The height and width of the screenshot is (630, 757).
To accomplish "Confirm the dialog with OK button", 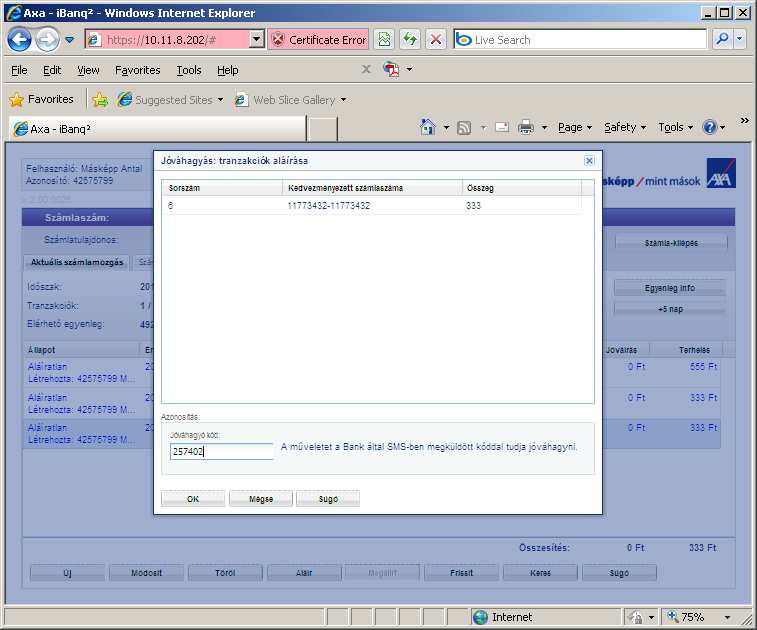I will (193, 499).
